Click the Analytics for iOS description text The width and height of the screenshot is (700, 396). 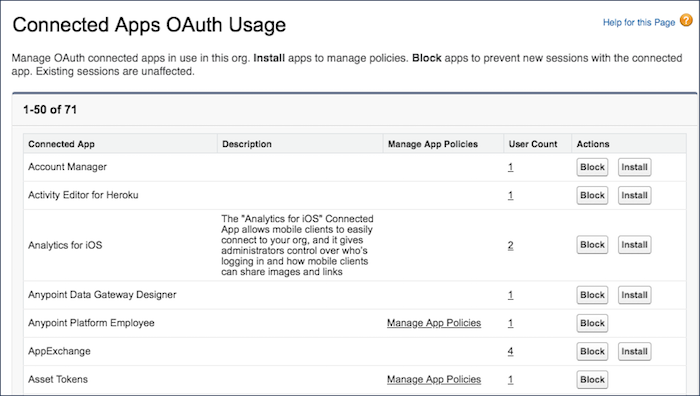click(297, 245)
